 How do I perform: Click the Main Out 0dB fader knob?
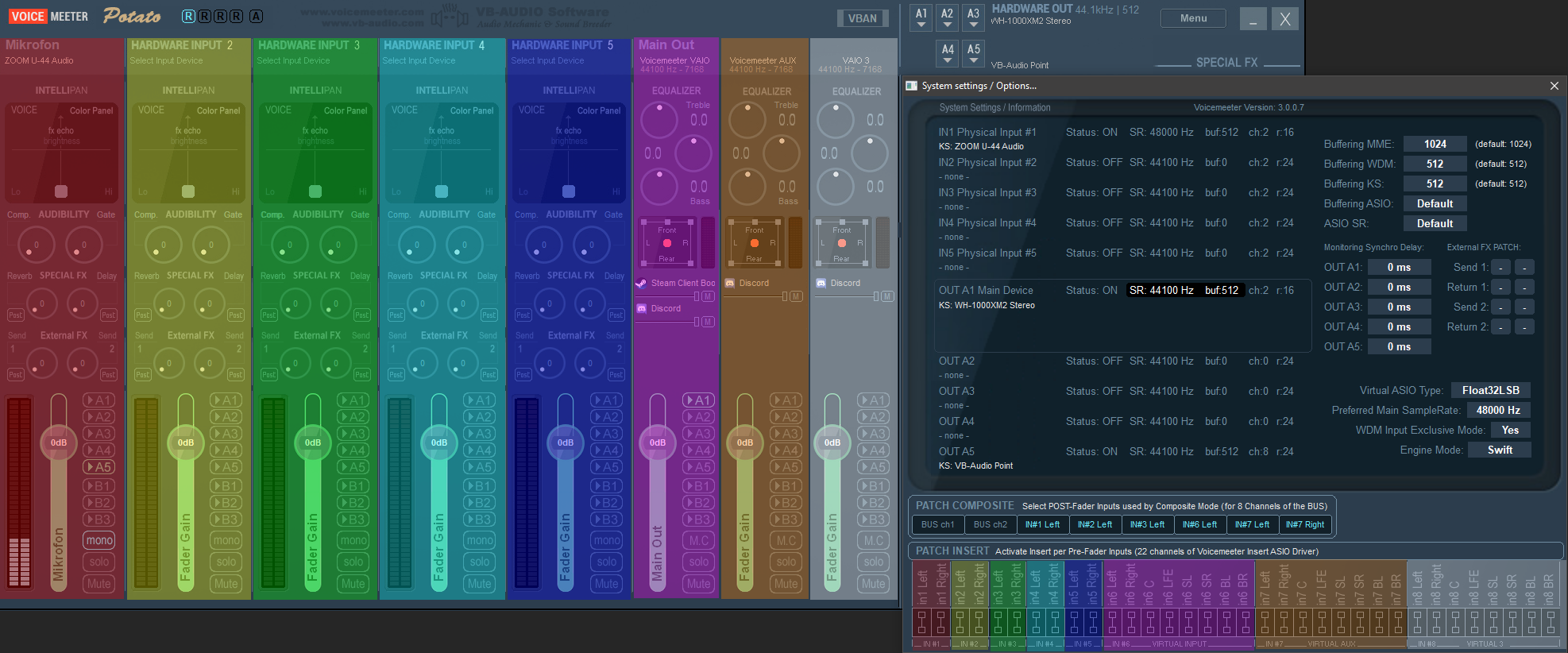pos(658,442)
